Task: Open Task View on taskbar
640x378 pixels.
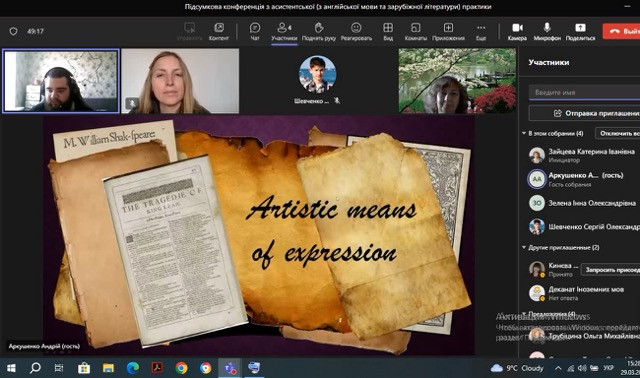Action: [x=59, y=368]
